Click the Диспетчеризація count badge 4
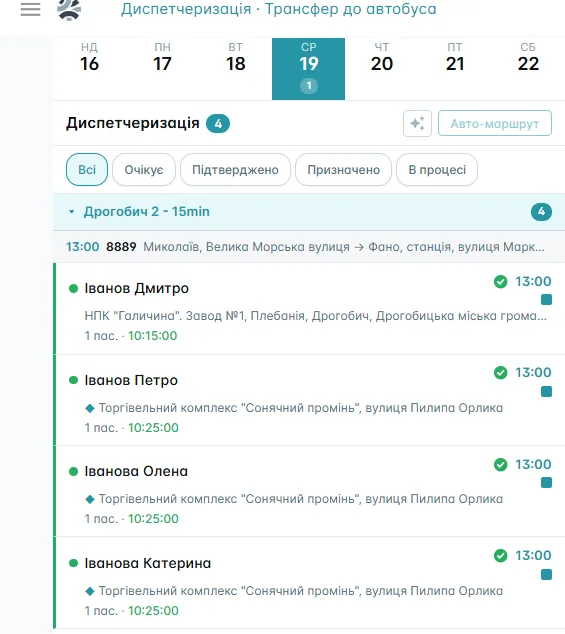 (x=218, y=124)
